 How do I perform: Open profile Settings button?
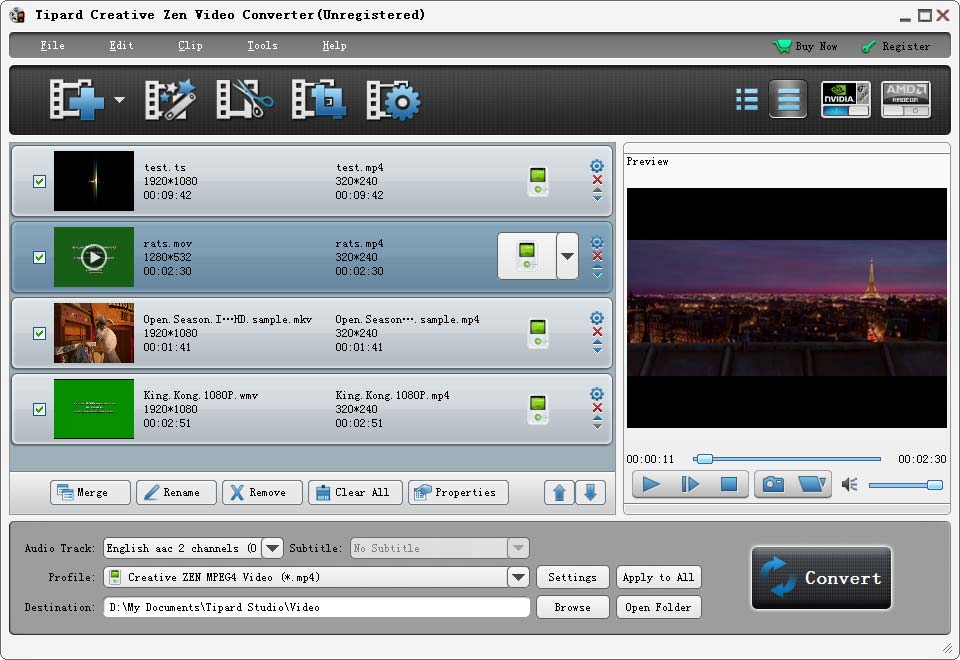pyautogui.click(x=572, y=577)
